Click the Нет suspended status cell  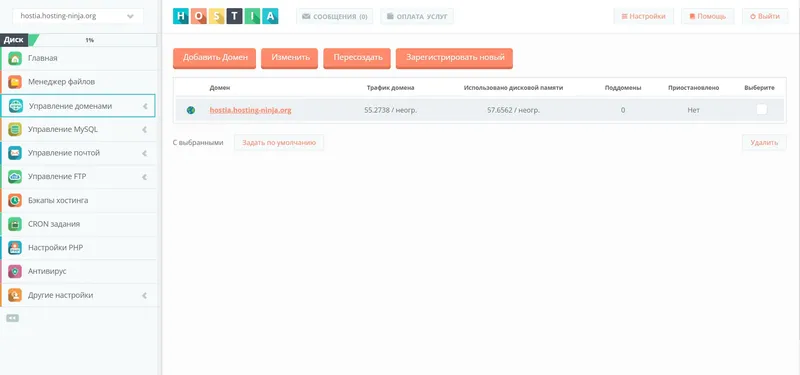point(693,110)
